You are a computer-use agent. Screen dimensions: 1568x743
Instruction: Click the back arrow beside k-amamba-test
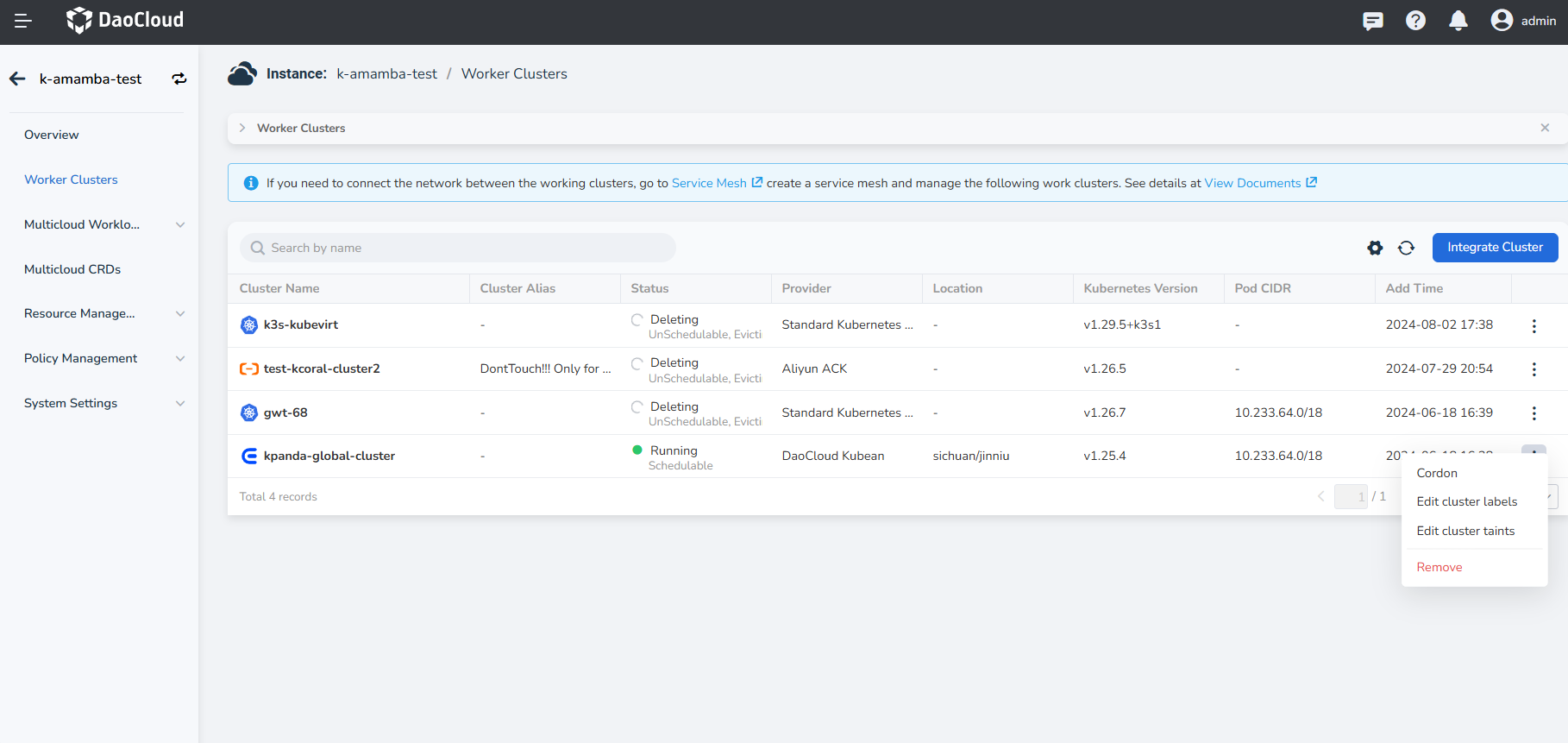(17, 79)
